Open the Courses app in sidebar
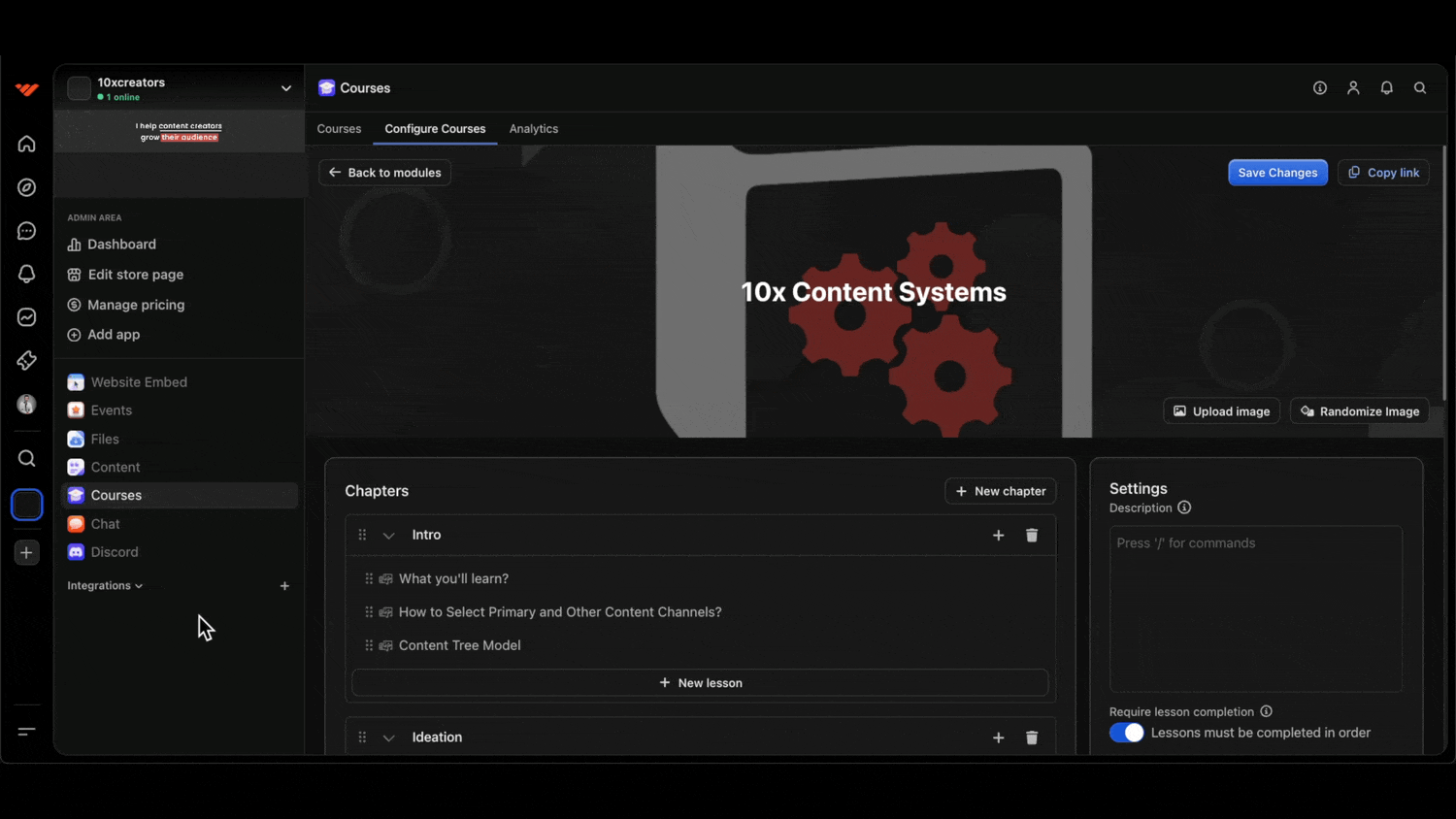The image size is (1456, 819). pyautogui.click(x=179, y=496)
